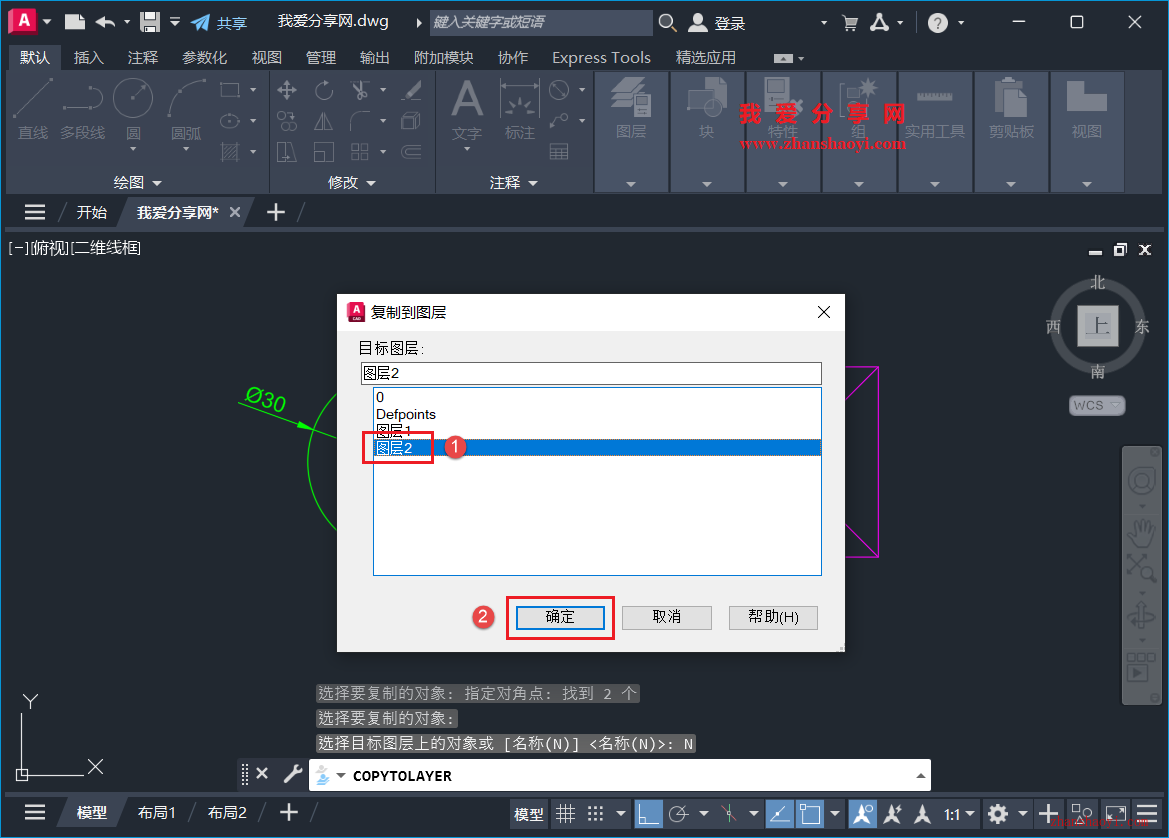The image size is (1169, 838).
Task: Click the Trim scissors icon
Action: (360, 91)
